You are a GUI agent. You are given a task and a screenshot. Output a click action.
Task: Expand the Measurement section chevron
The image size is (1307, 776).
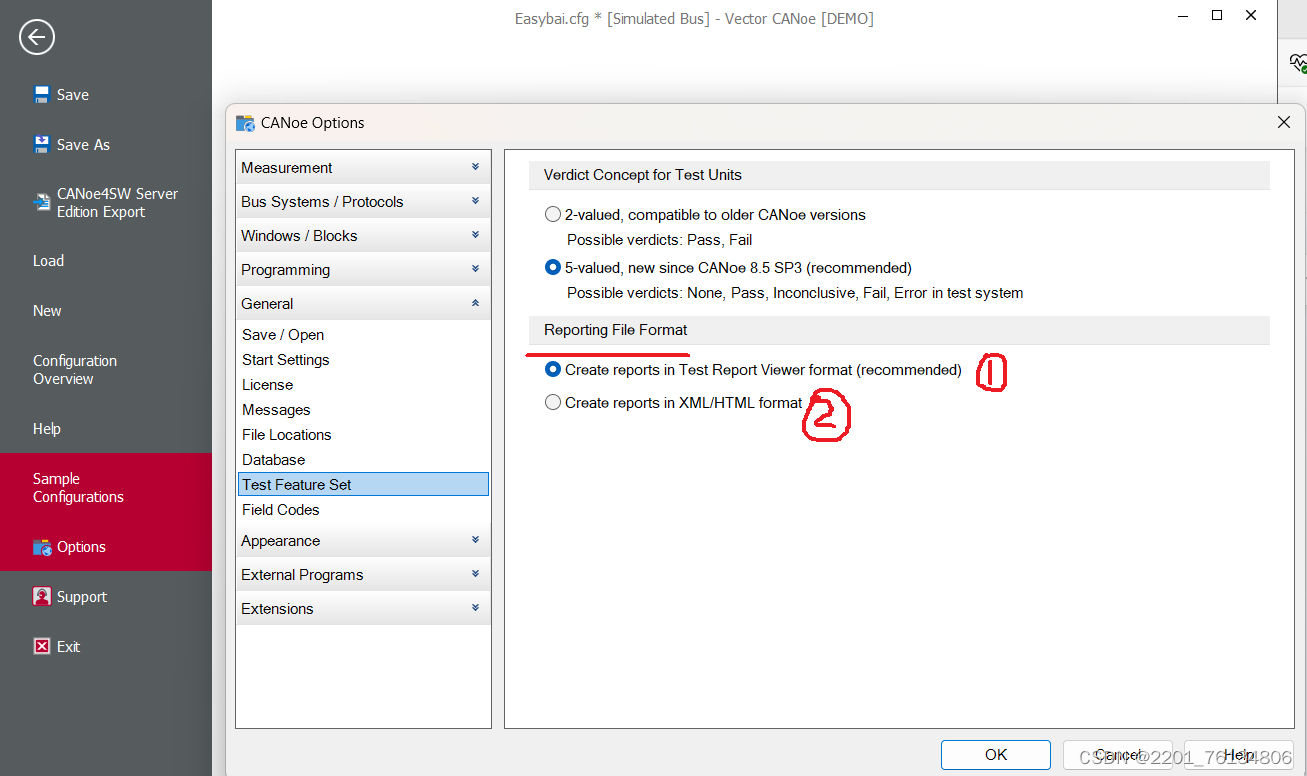click(x=475, y=167)
